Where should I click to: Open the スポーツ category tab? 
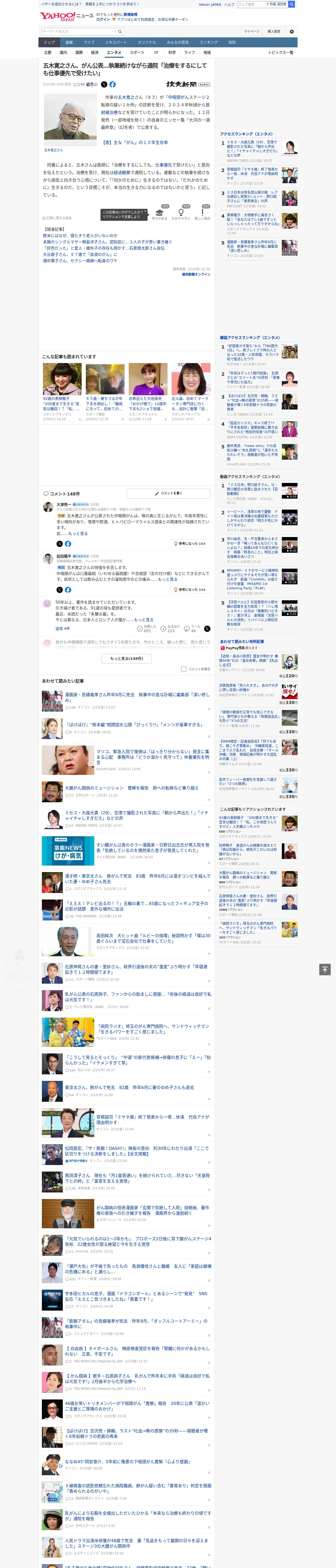(x=137, y=52)
